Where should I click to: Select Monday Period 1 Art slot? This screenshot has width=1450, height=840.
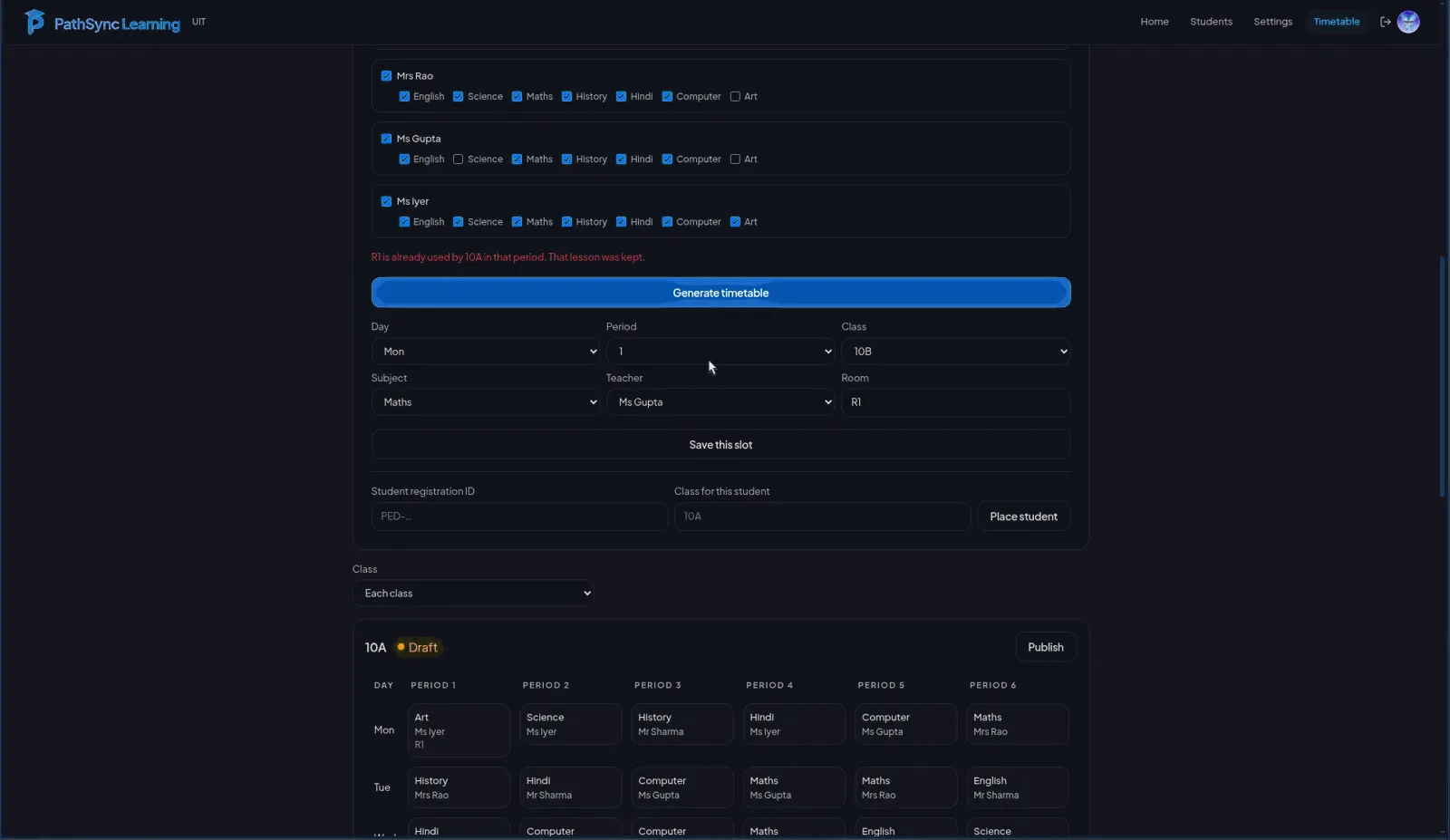[459, 730]
